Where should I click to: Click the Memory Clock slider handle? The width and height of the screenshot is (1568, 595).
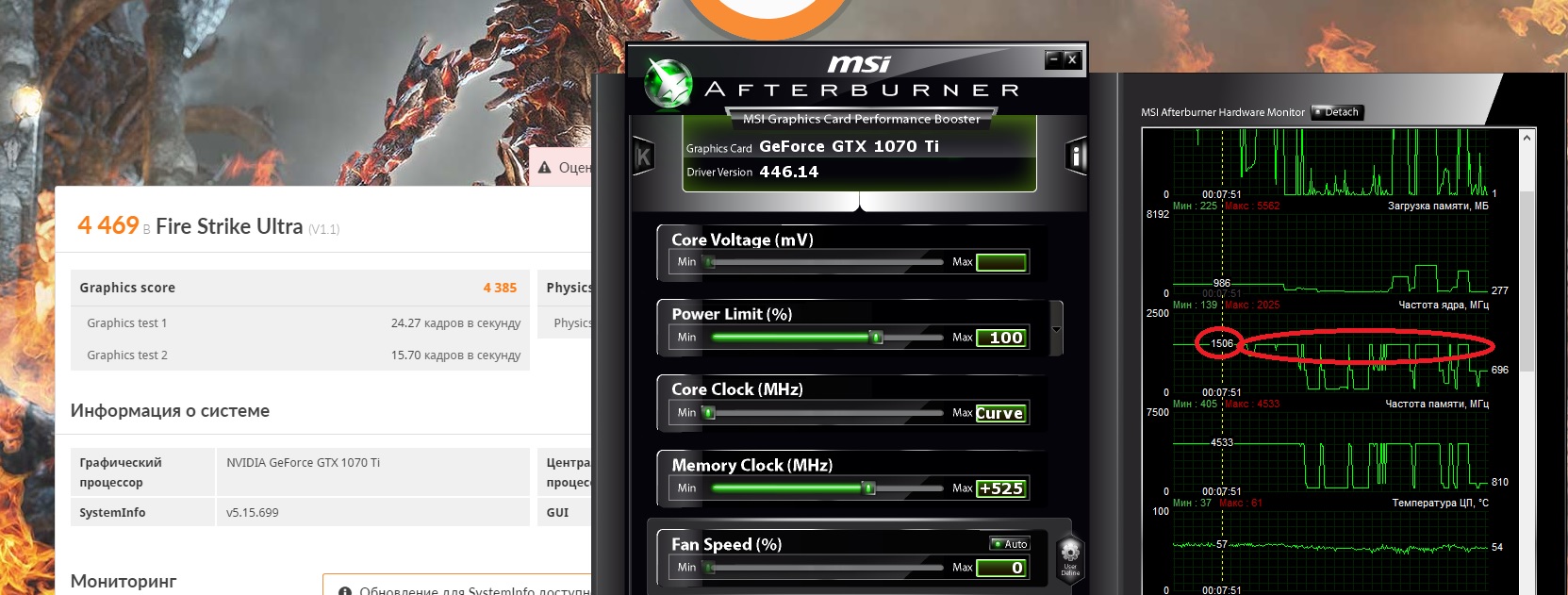click(869, 488)
